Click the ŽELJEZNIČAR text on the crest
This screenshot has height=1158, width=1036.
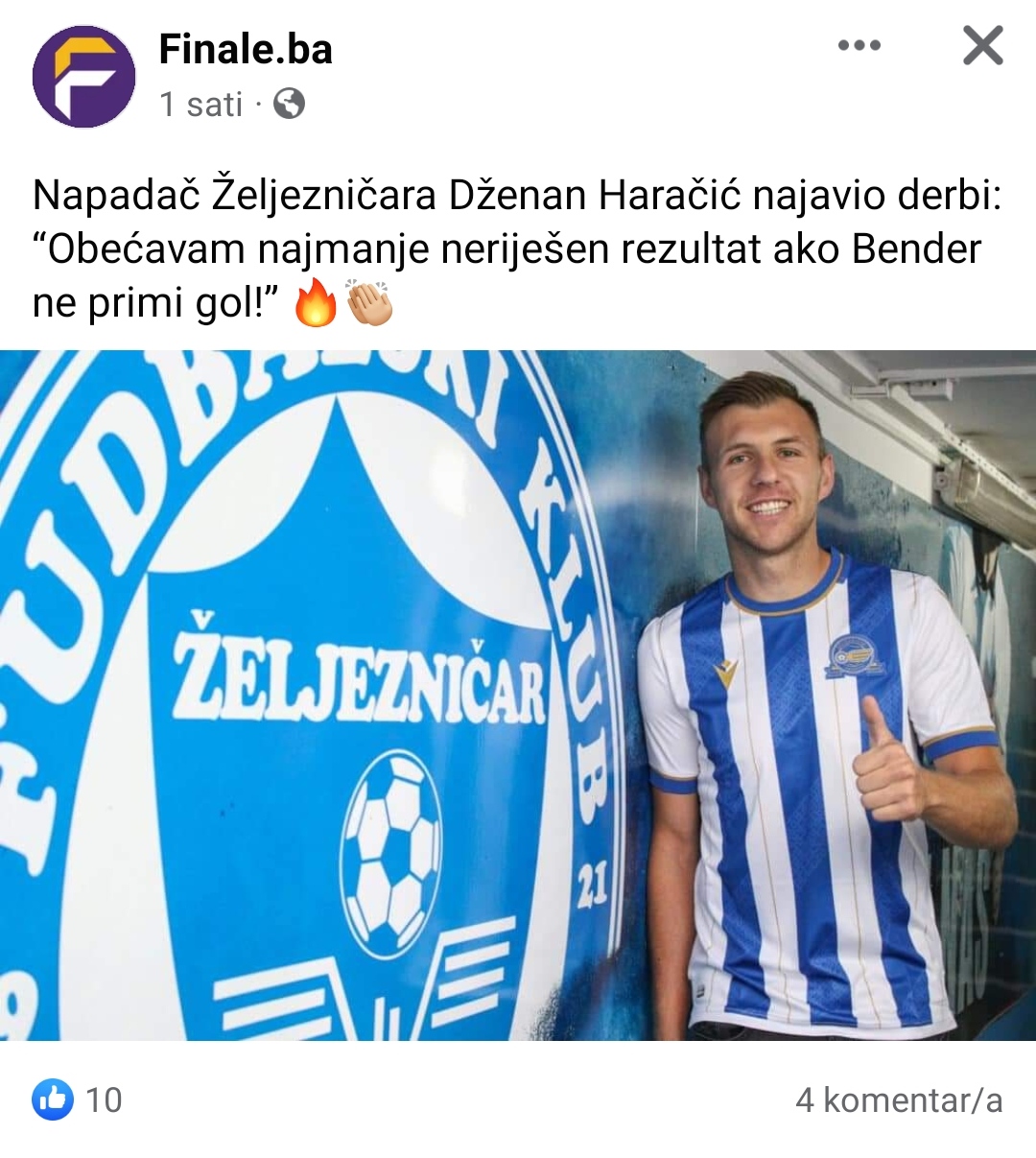coord(360,677)
